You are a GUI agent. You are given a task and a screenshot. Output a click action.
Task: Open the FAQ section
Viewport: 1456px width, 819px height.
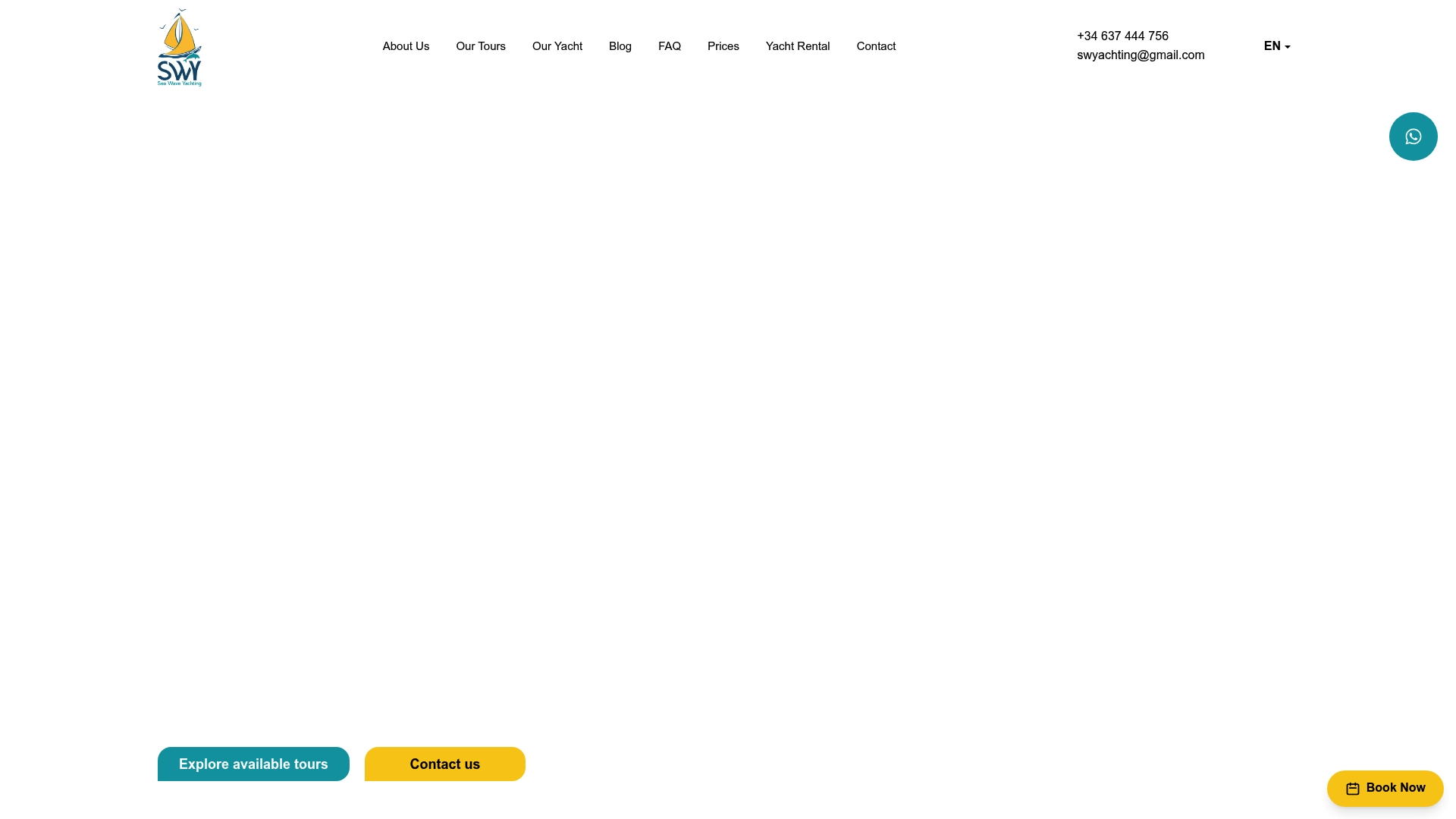pyautogui.click(x=670, y=46)
